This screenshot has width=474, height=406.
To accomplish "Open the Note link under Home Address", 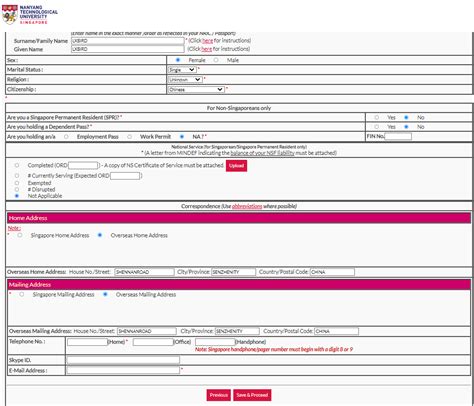I will (x=14, y=228).
